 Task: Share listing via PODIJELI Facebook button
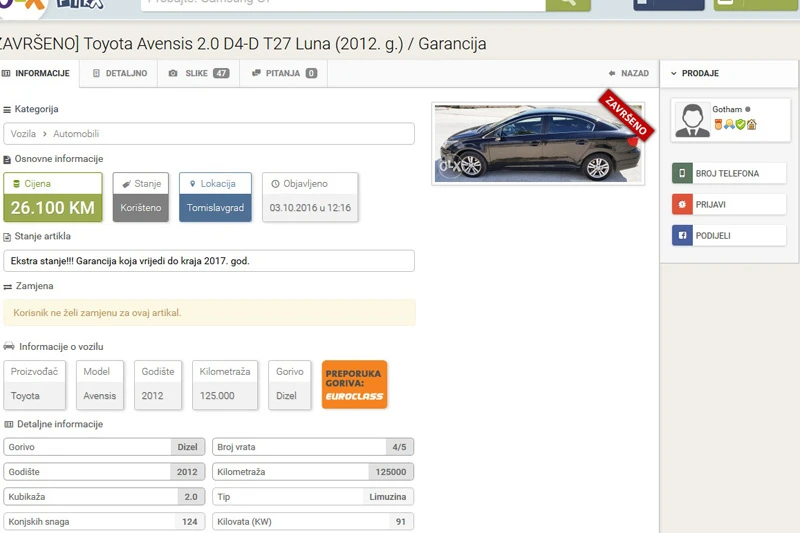click(729, 236)
